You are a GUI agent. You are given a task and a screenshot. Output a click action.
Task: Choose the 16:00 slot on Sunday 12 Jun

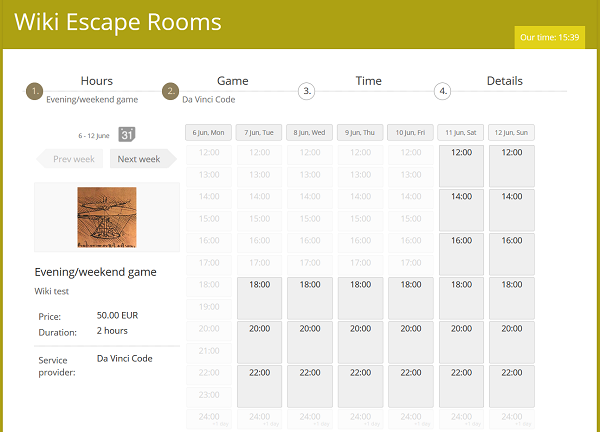tap(512, 254)
